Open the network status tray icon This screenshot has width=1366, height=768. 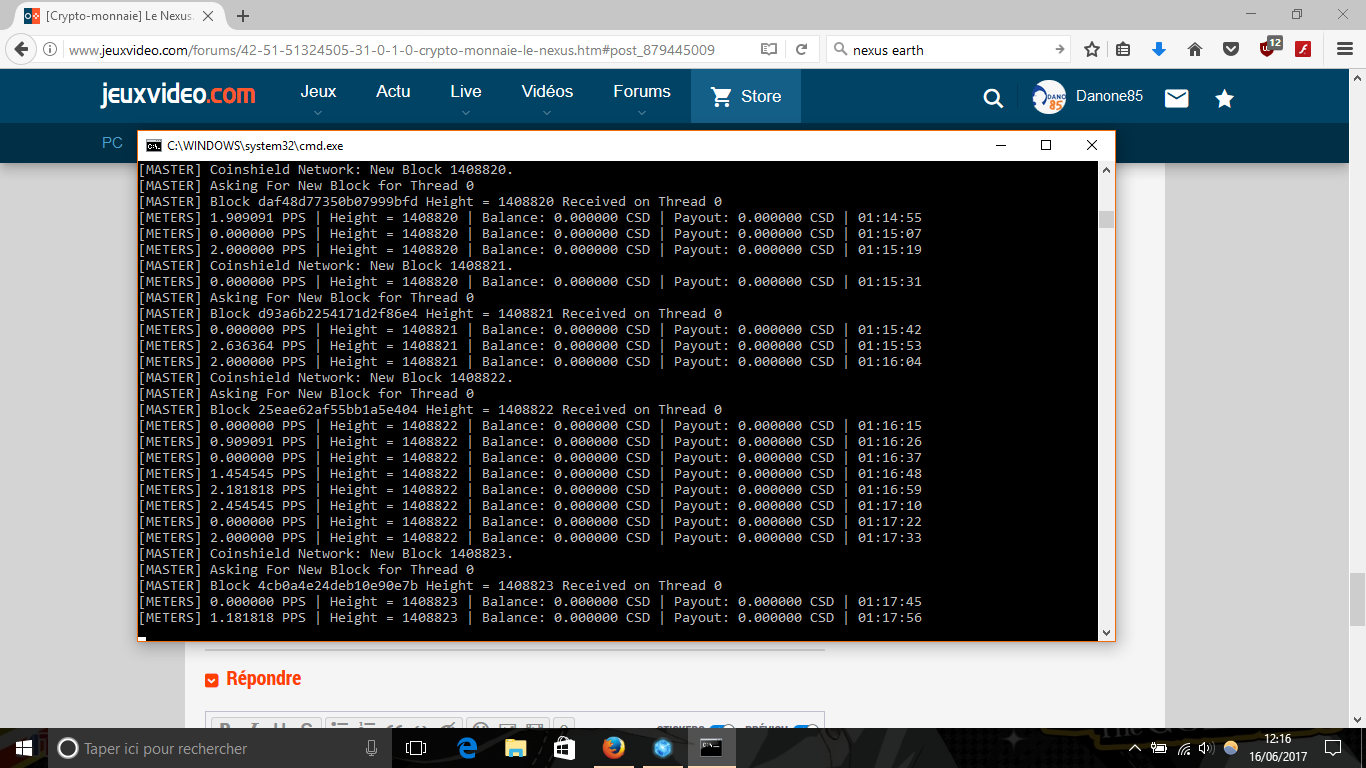pos(1184,748)
